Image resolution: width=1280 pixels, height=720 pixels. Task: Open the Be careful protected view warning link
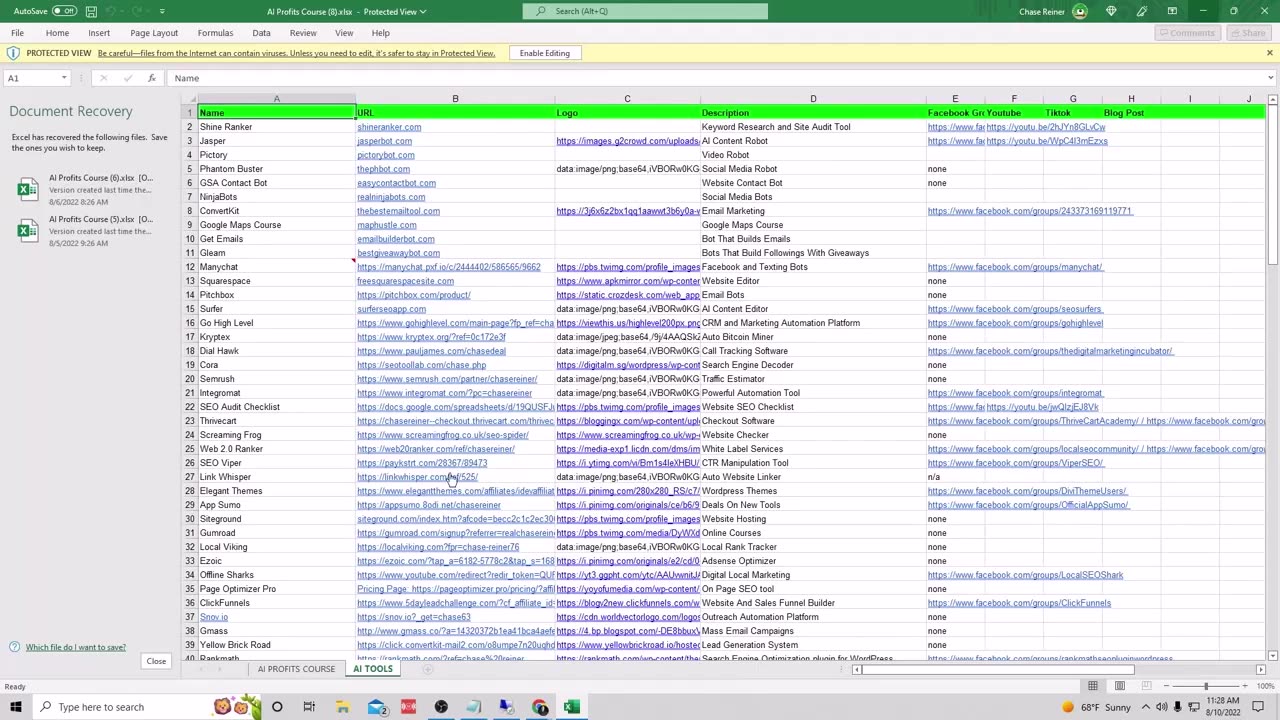(x=296, y=53)
